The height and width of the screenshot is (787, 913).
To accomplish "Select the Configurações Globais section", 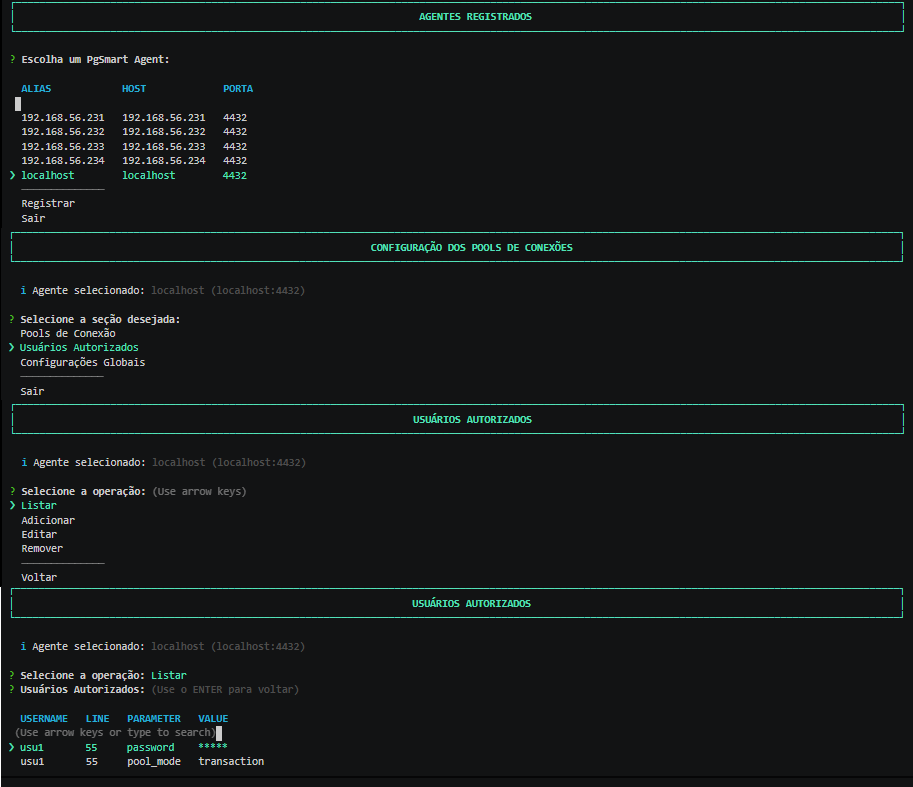I will (83, 362).
